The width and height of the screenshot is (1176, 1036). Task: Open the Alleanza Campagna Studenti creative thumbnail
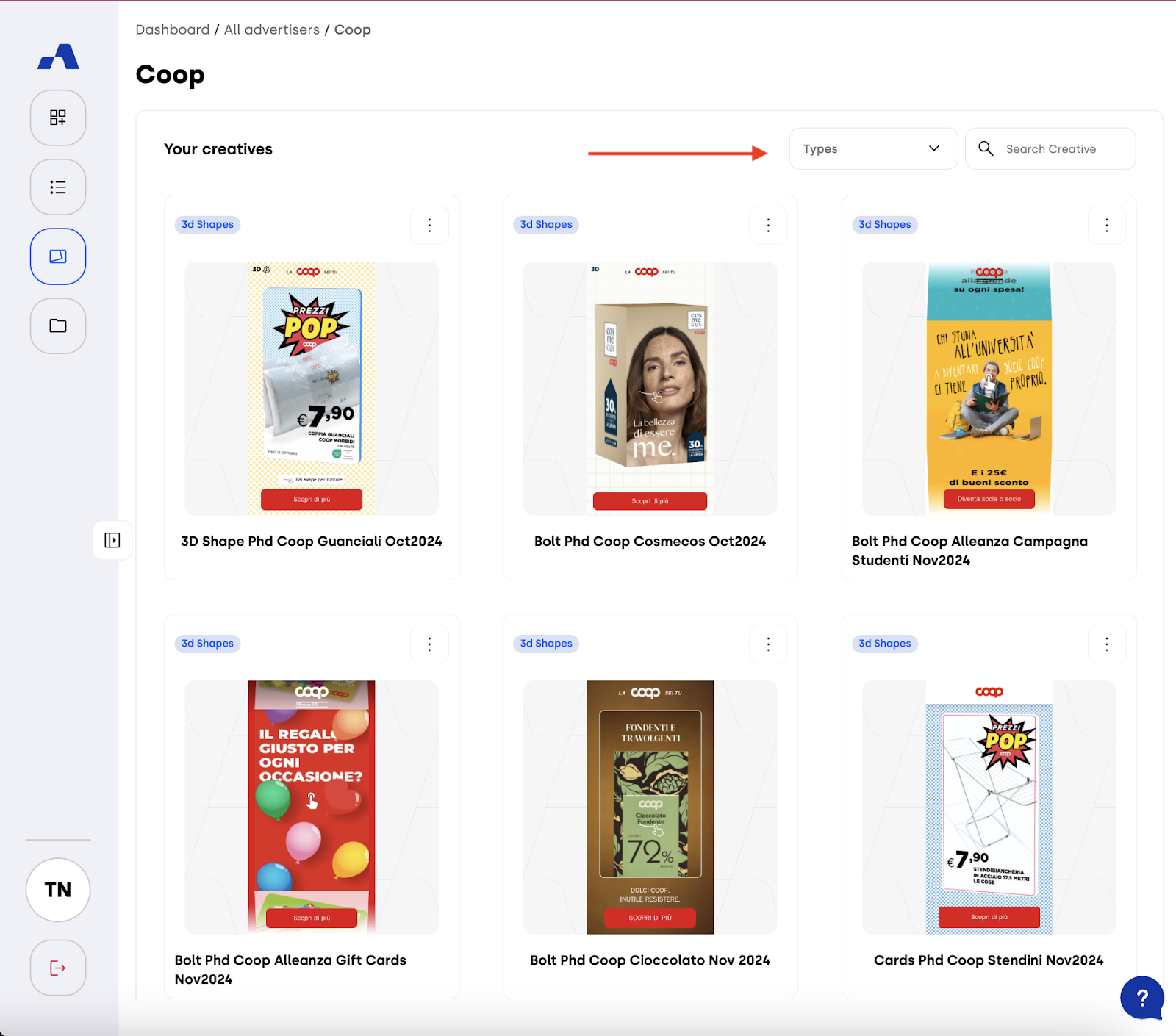click(x=989, y=388)
